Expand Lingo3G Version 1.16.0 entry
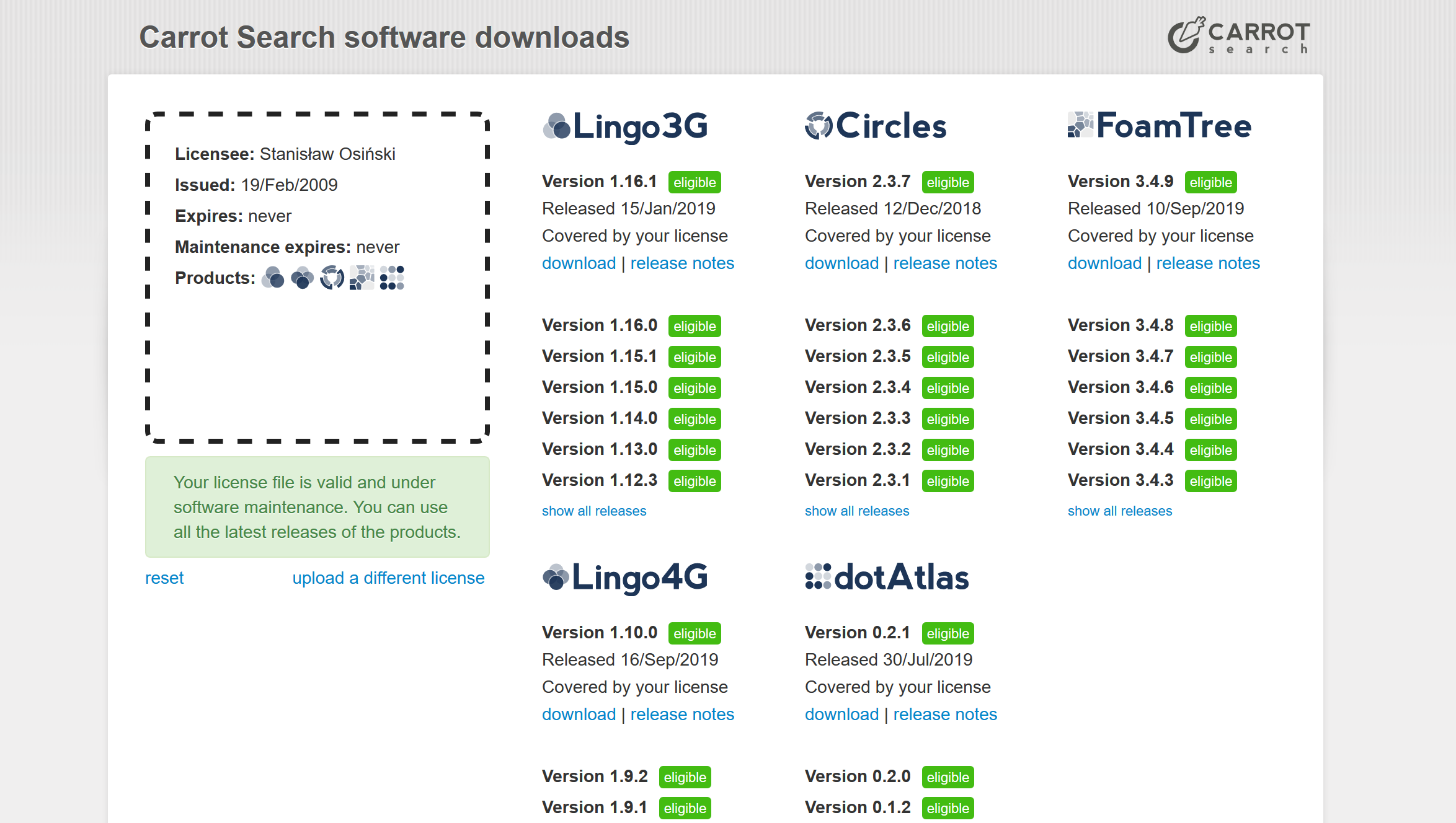The image size is (1456, 823). 600,325
